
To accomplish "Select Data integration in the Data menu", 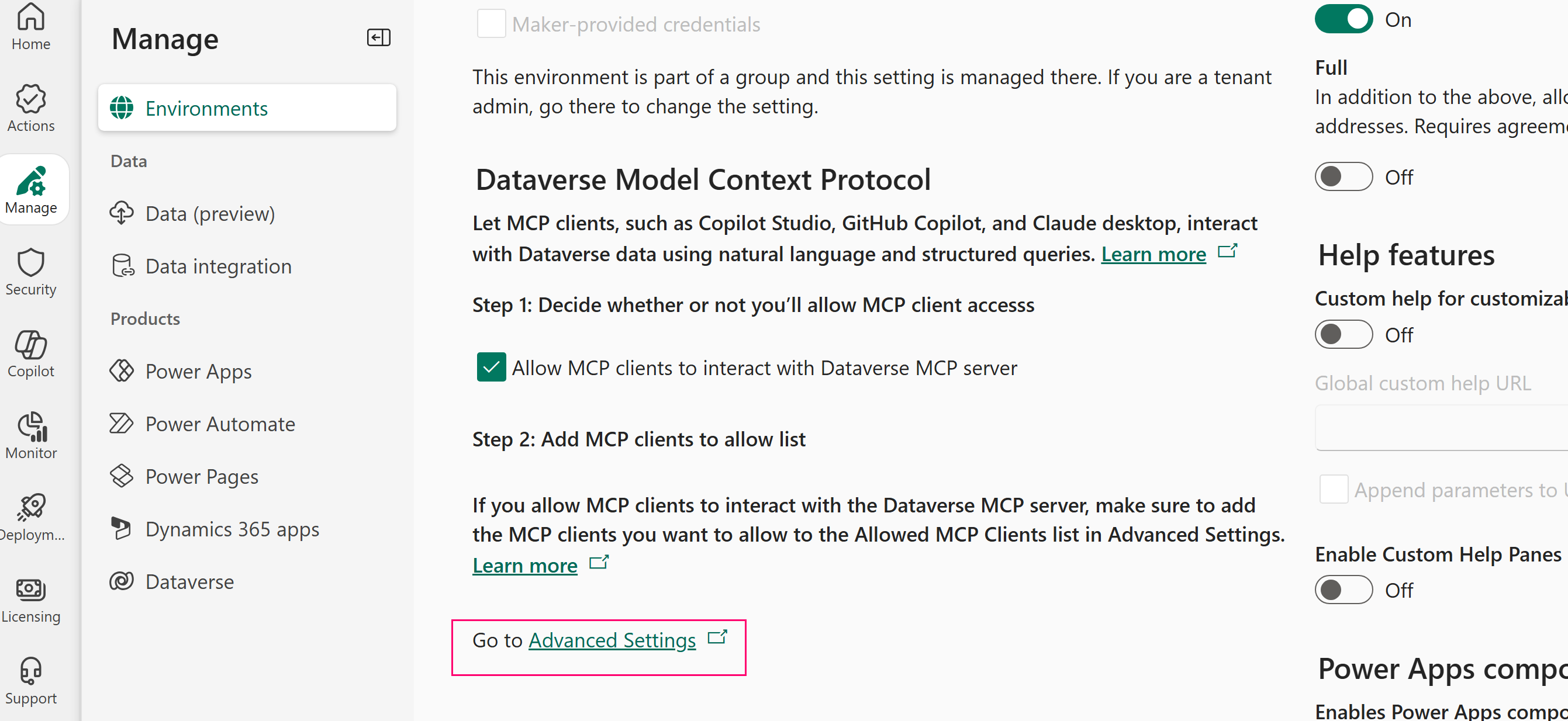I will (x=218, y=265).
